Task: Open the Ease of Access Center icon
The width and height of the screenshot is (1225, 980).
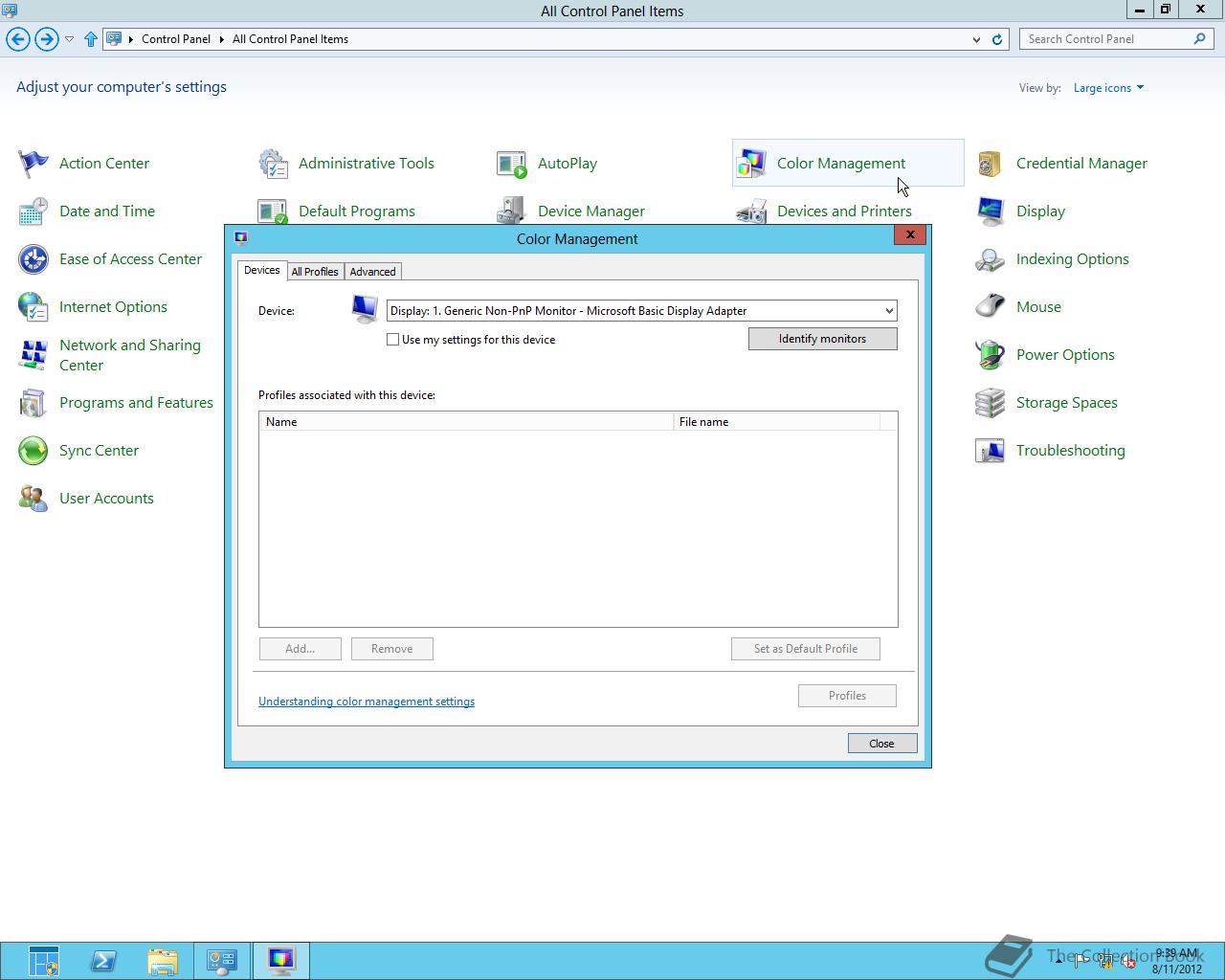Action: (33, 259)
